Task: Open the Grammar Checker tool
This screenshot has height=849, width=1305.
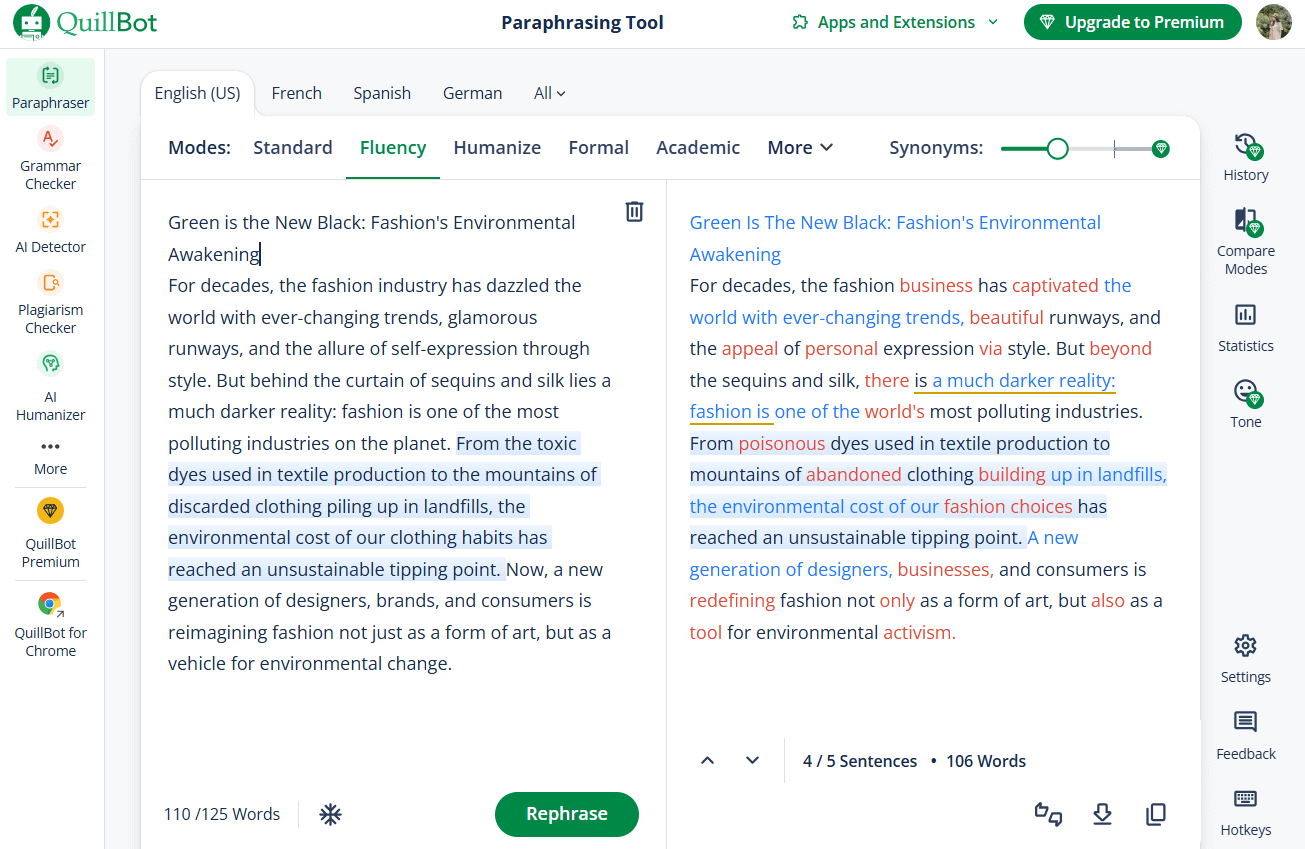Action: pos(50,158)
